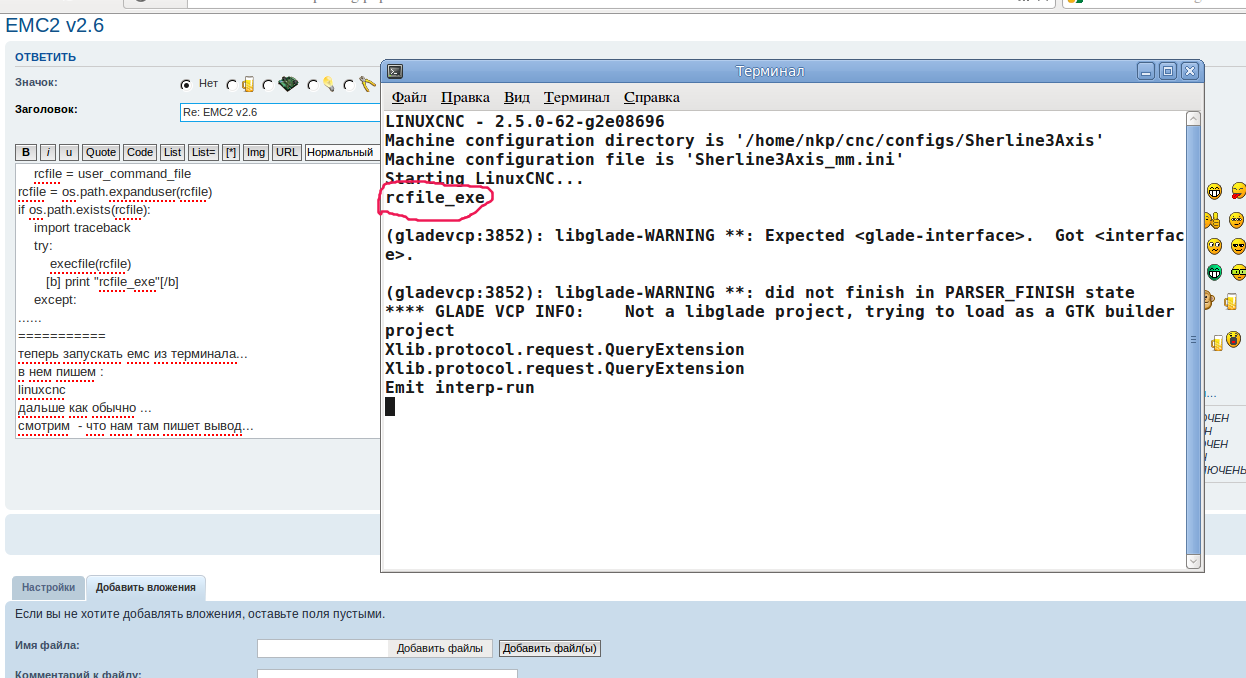The image size is (1246, 678).
Task: Insert the green grinning smiley
Action: 1215,271
